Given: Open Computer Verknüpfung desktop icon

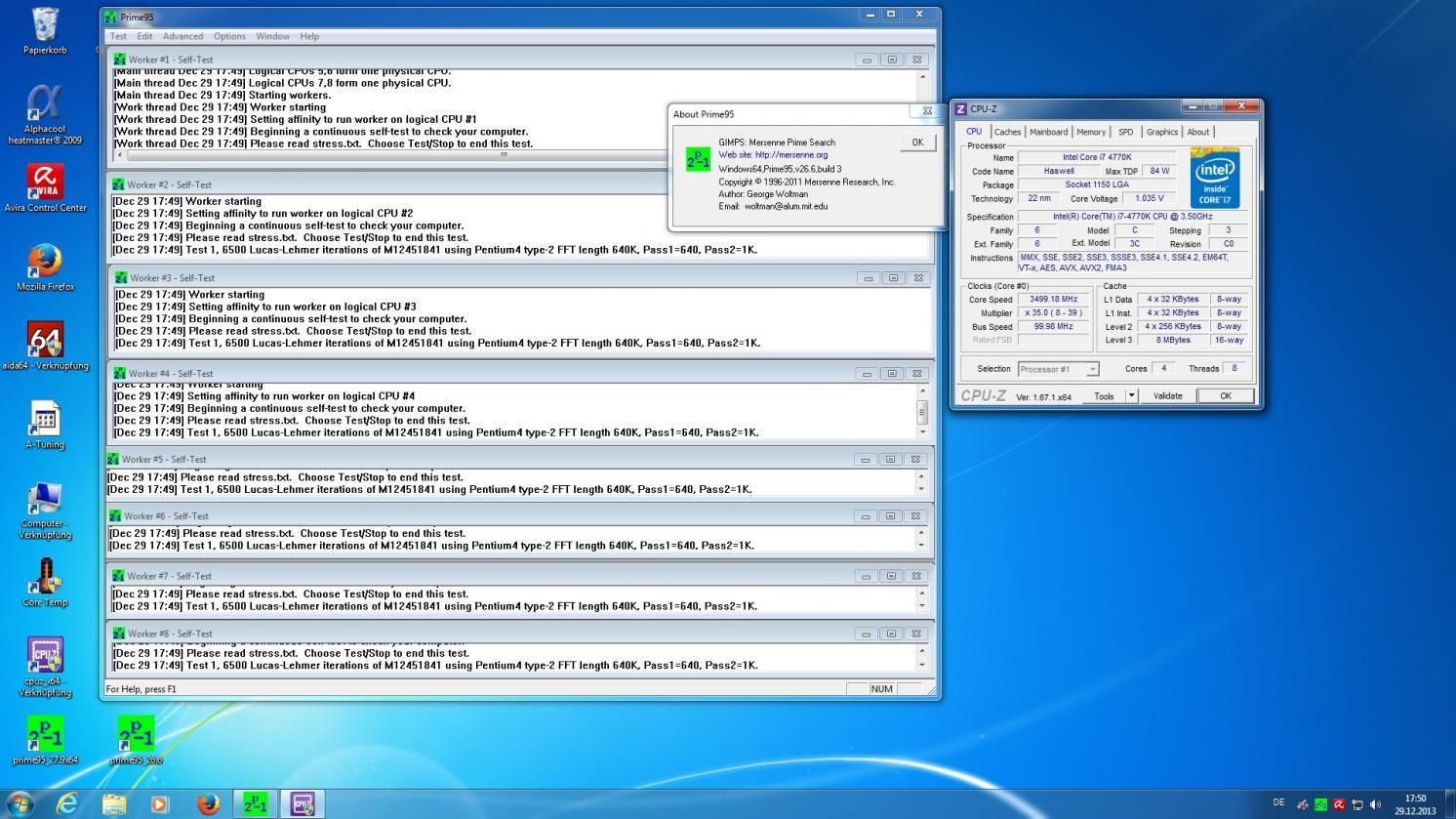Looking at the screenshot, I should pyautogui.click(x=45, y=510).
